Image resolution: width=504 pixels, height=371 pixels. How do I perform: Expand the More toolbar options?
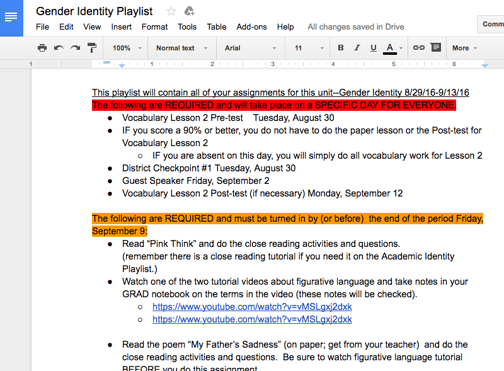[x=464, y=48]
